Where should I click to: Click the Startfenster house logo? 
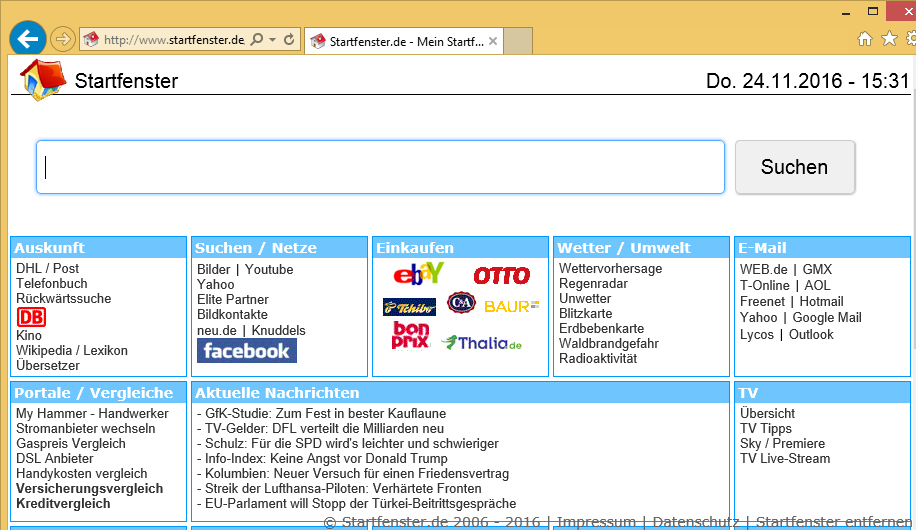pos(41,80)
